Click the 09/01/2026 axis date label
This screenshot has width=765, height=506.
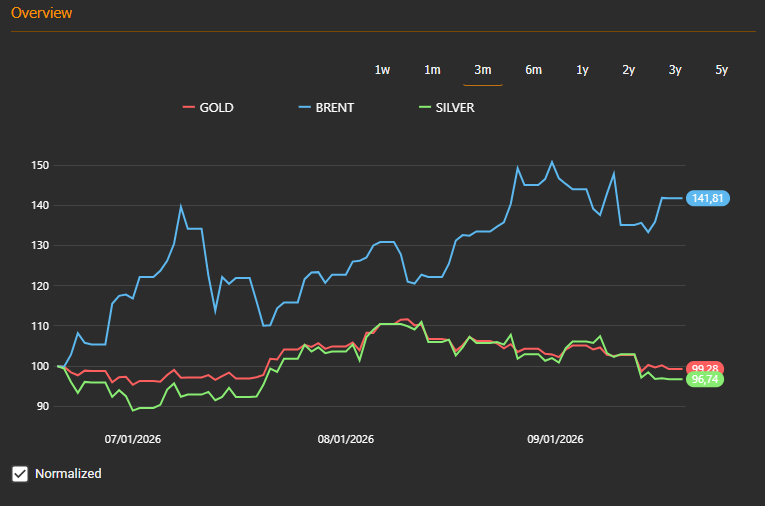click(x=555, y=439)
